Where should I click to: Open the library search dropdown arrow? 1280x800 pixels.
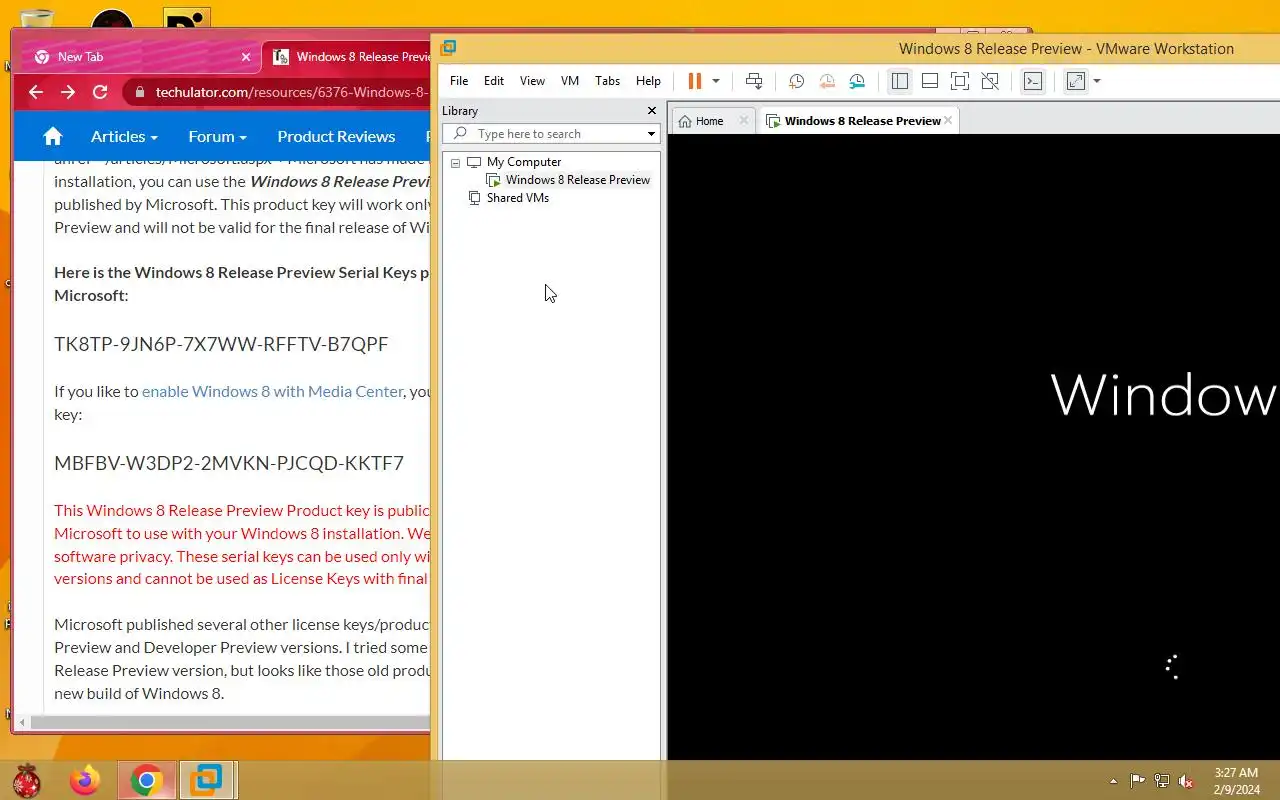(x=651, y=134)
